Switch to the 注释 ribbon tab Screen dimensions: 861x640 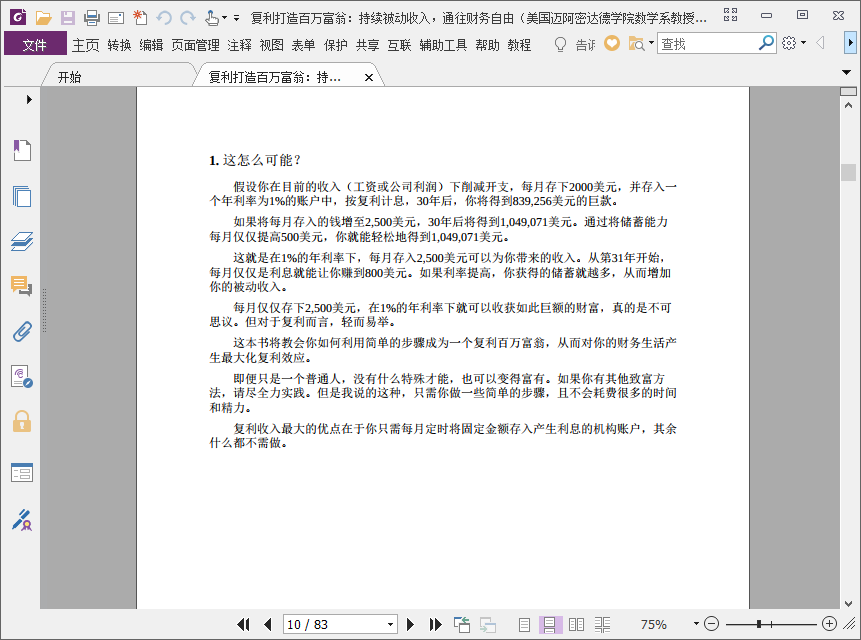(x=239, y=45)
